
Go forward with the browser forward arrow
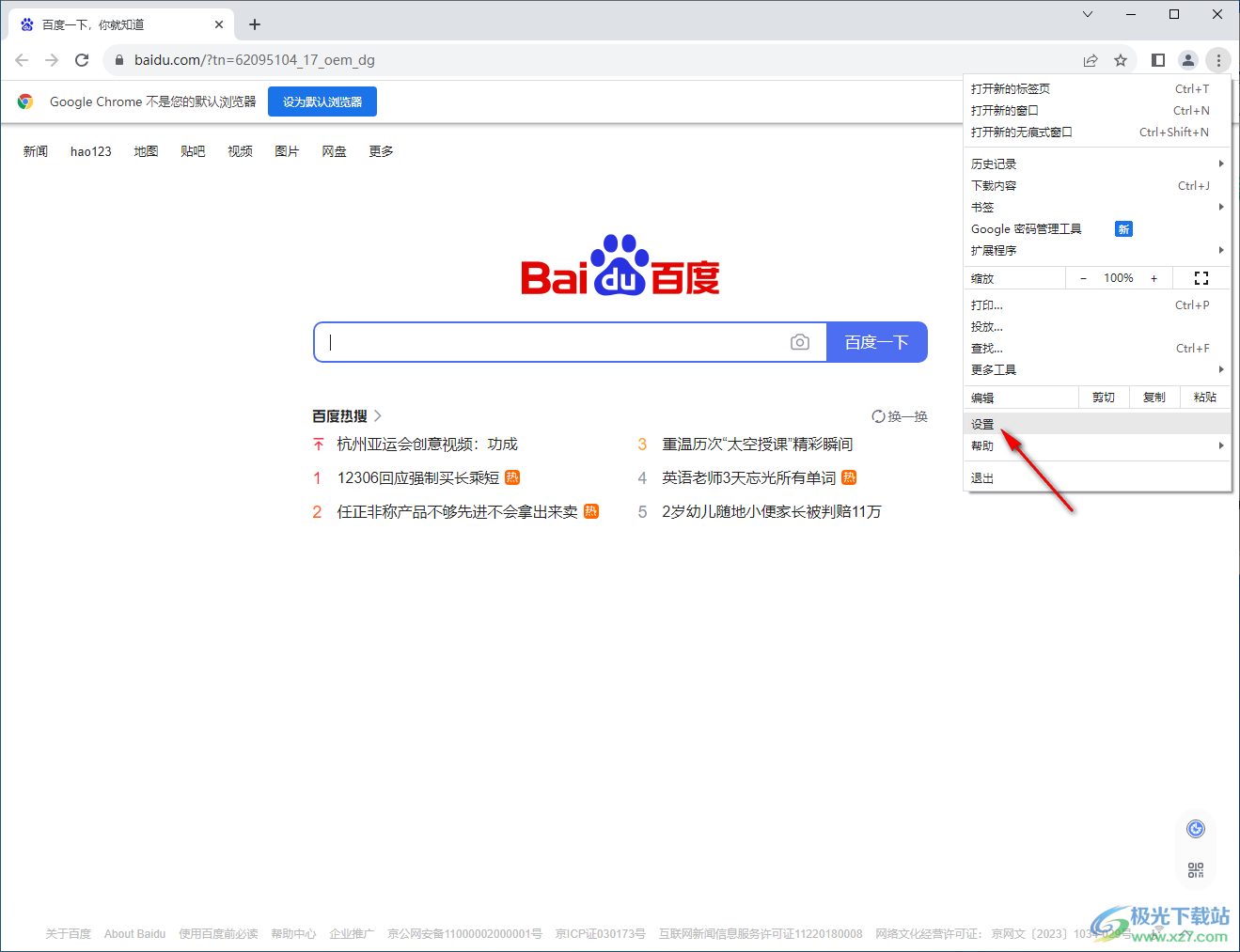52,60
